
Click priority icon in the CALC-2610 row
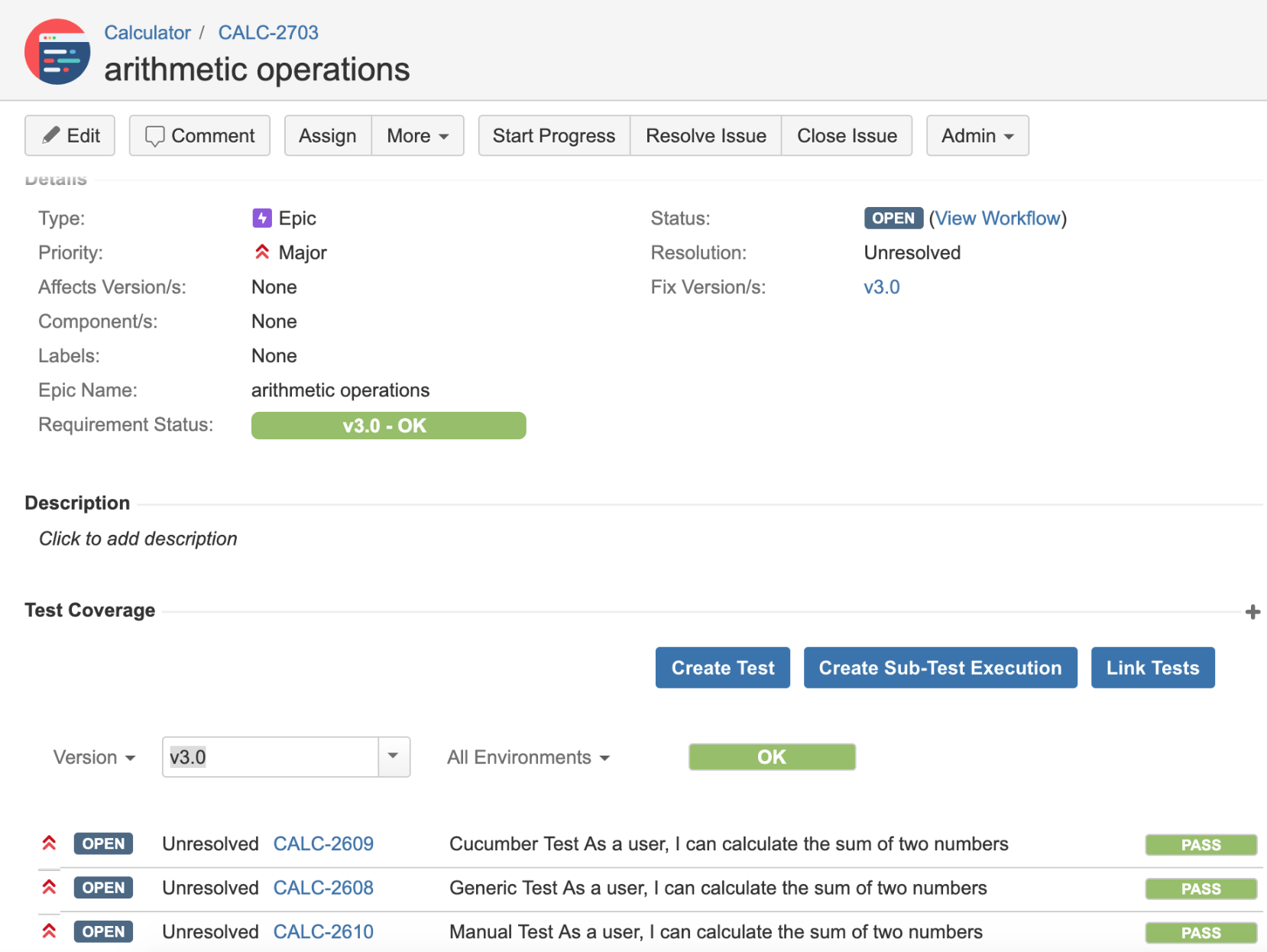(x=49, y=931)
